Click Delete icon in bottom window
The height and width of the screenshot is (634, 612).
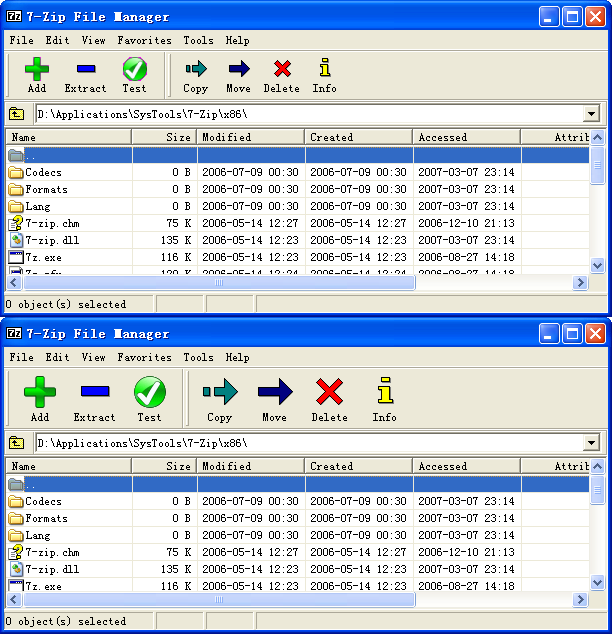click(329, 391)
